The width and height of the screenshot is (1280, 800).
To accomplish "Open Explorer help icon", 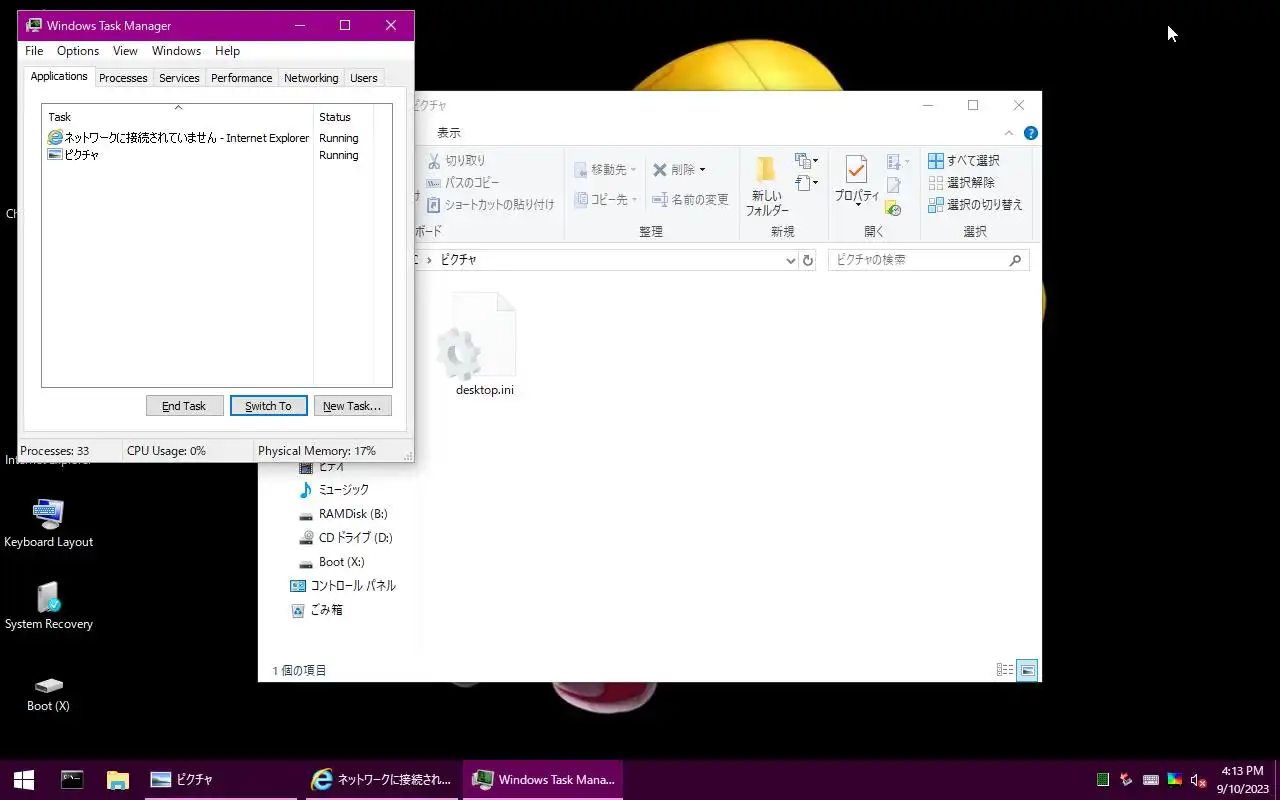I will pos(1030,133).
